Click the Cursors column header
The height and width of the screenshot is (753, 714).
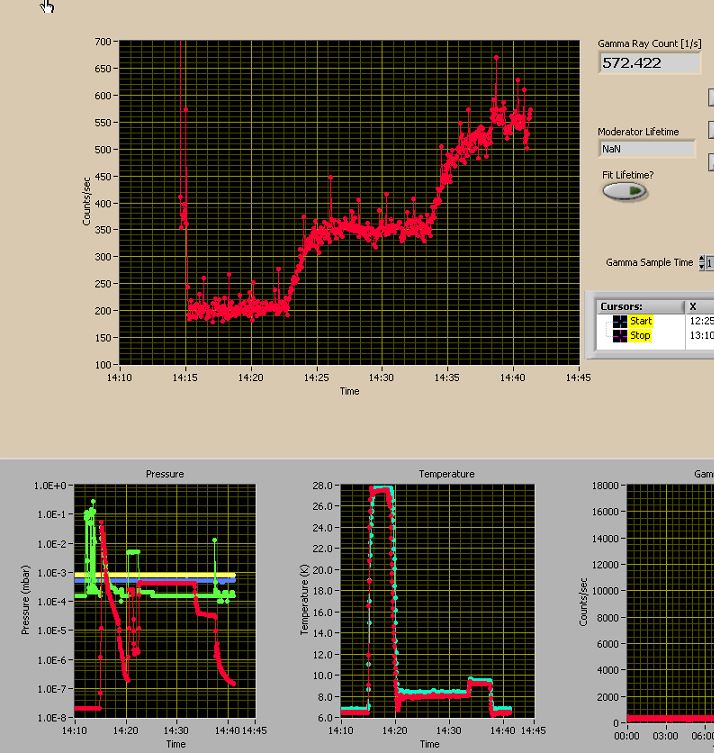tap(621, 306)
